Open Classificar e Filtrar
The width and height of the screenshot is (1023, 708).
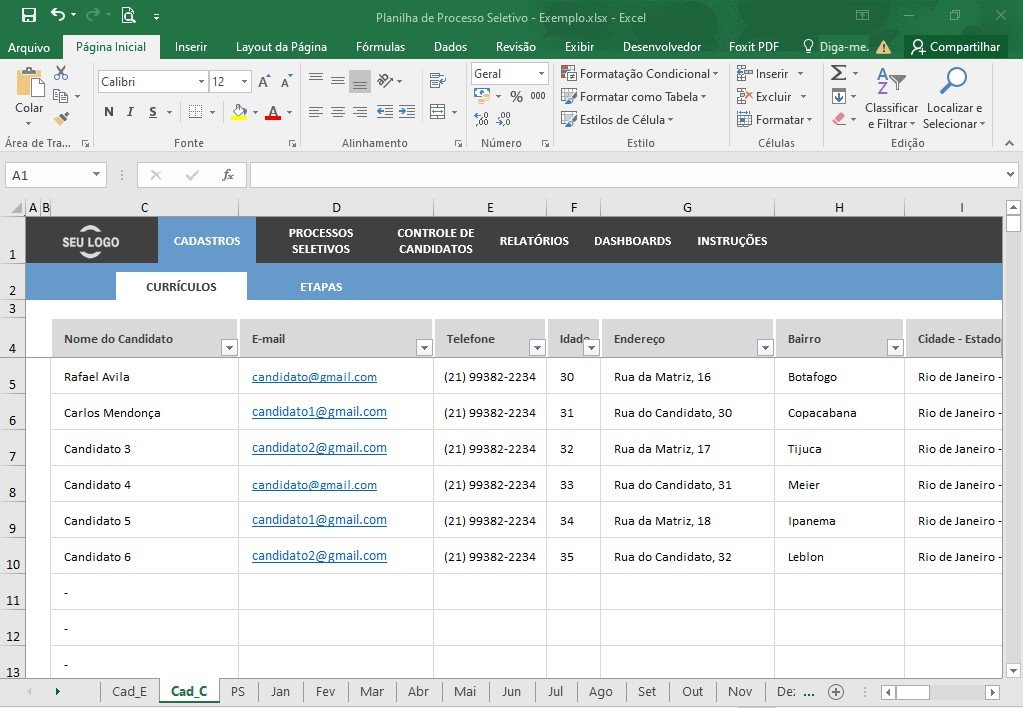tap(891, 98)
